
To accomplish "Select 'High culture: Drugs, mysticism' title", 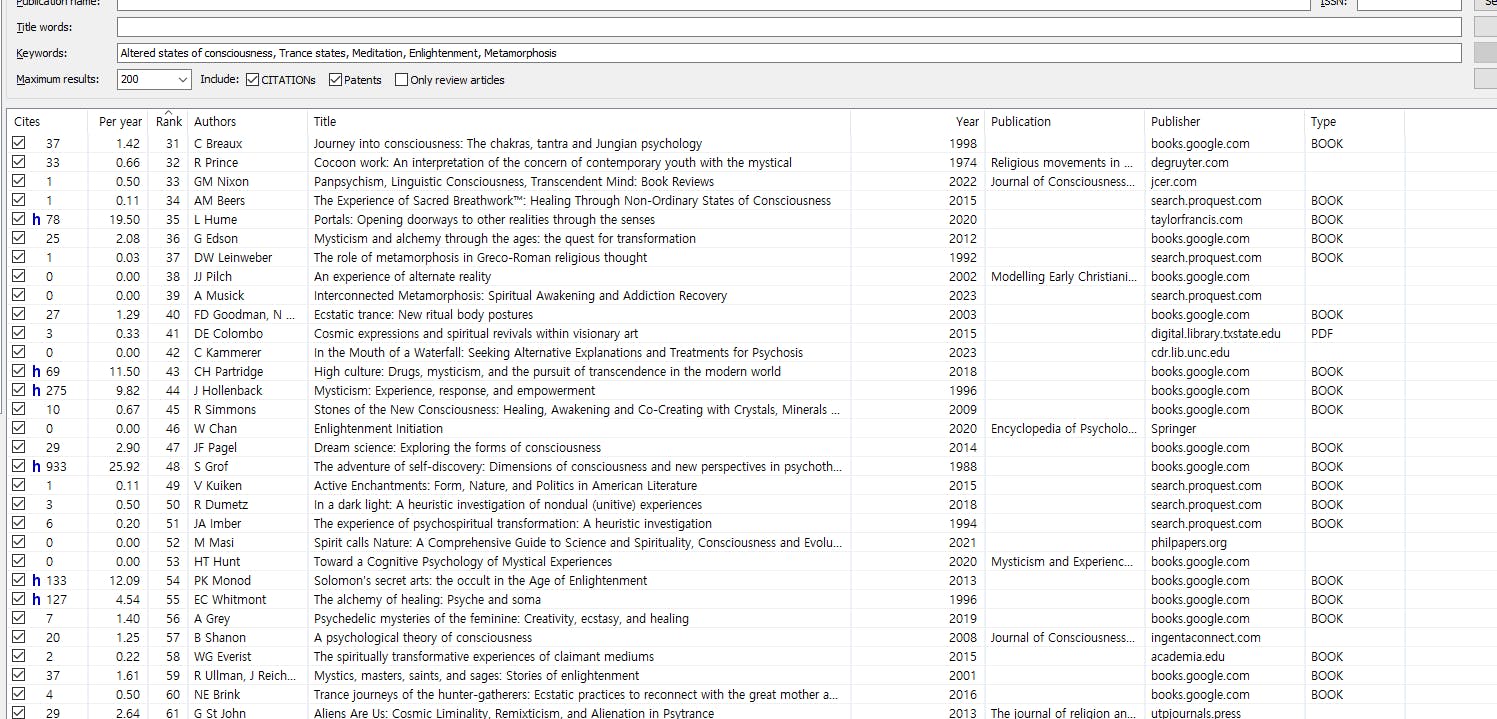I will (547, 372).
